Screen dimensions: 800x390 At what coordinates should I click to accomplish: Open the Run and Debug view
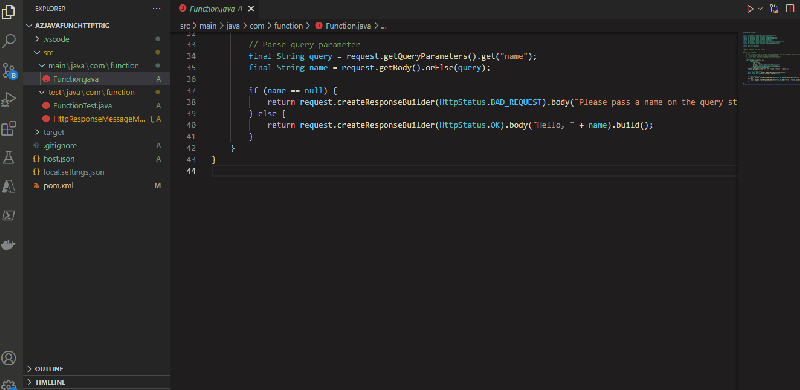coord(9,100)
